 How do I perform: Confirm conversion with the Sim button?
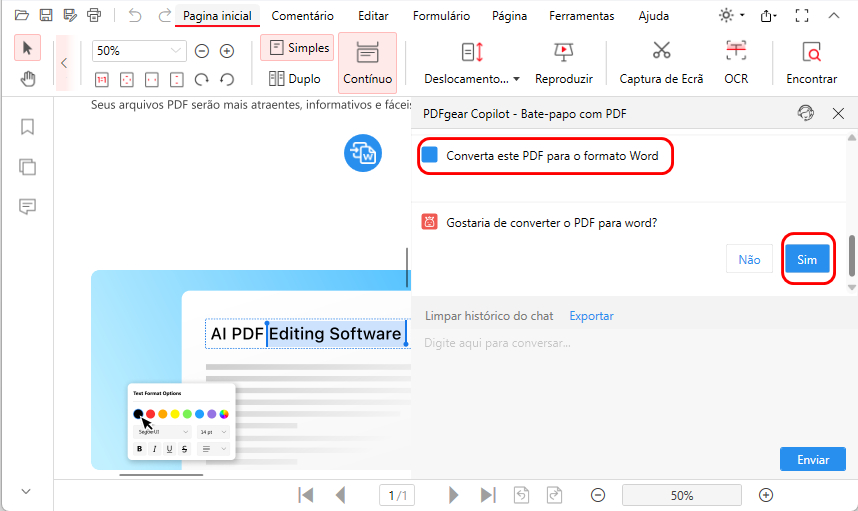coord(807,259)
